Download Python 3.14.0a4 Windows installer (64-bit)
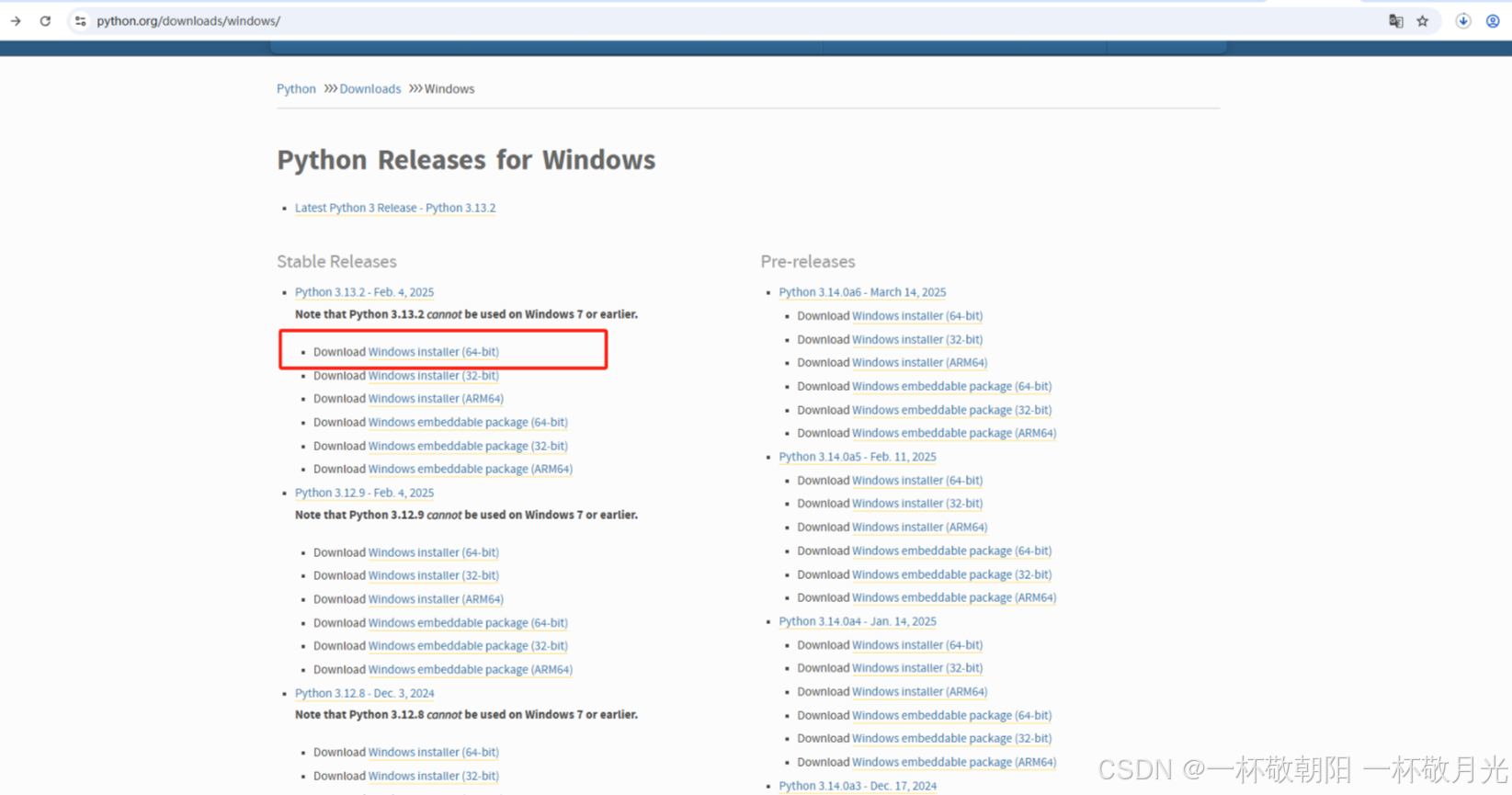Viewport: 1512px width, 795px height. point(917,646)
